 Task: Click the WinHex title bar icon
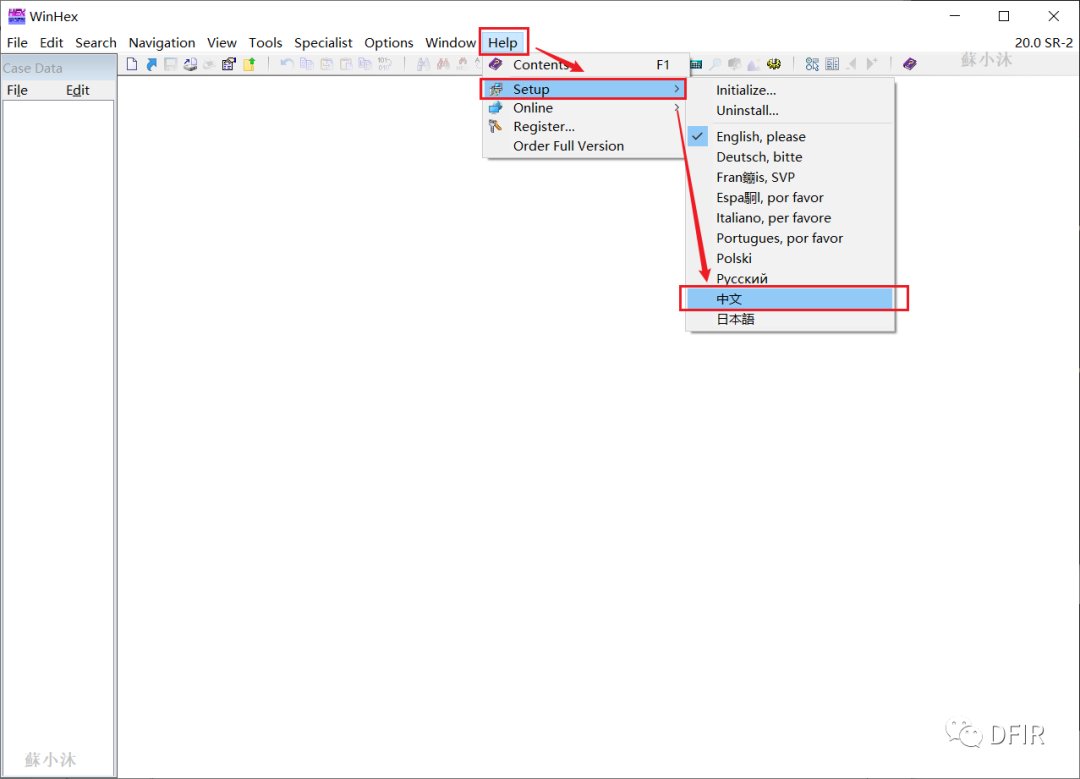pos(16,16)
